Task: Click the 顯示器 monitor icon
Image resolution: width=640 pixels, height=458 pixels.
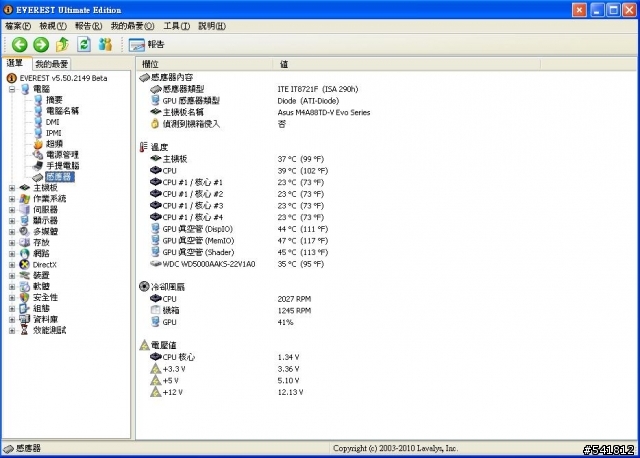Action: tap(24, 221)
